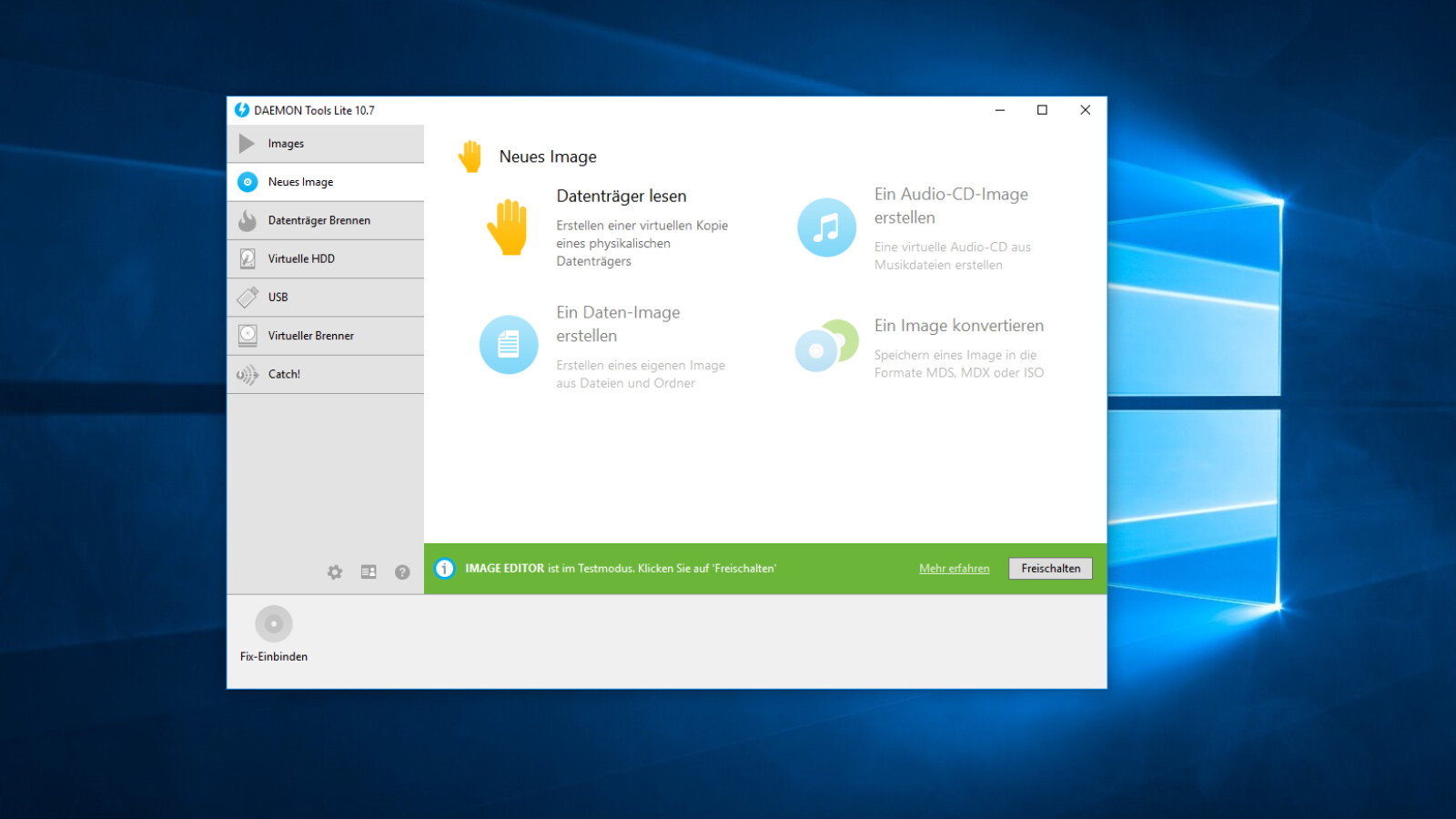Click the Ein Image konvertieren heading
The height and width of the screenshot is (819, 1456).
[x=958, y=326]
